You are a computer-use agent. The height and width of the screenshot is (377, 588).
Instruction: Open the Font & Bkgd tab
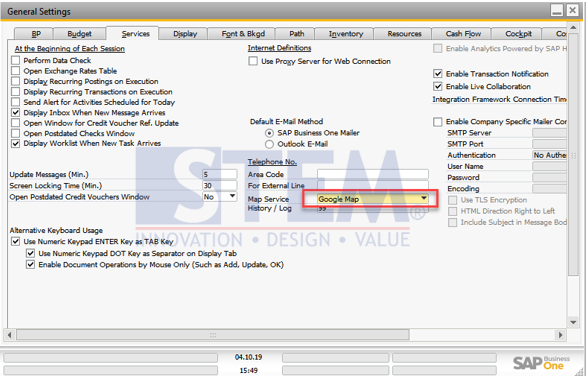tap(243, 34)
